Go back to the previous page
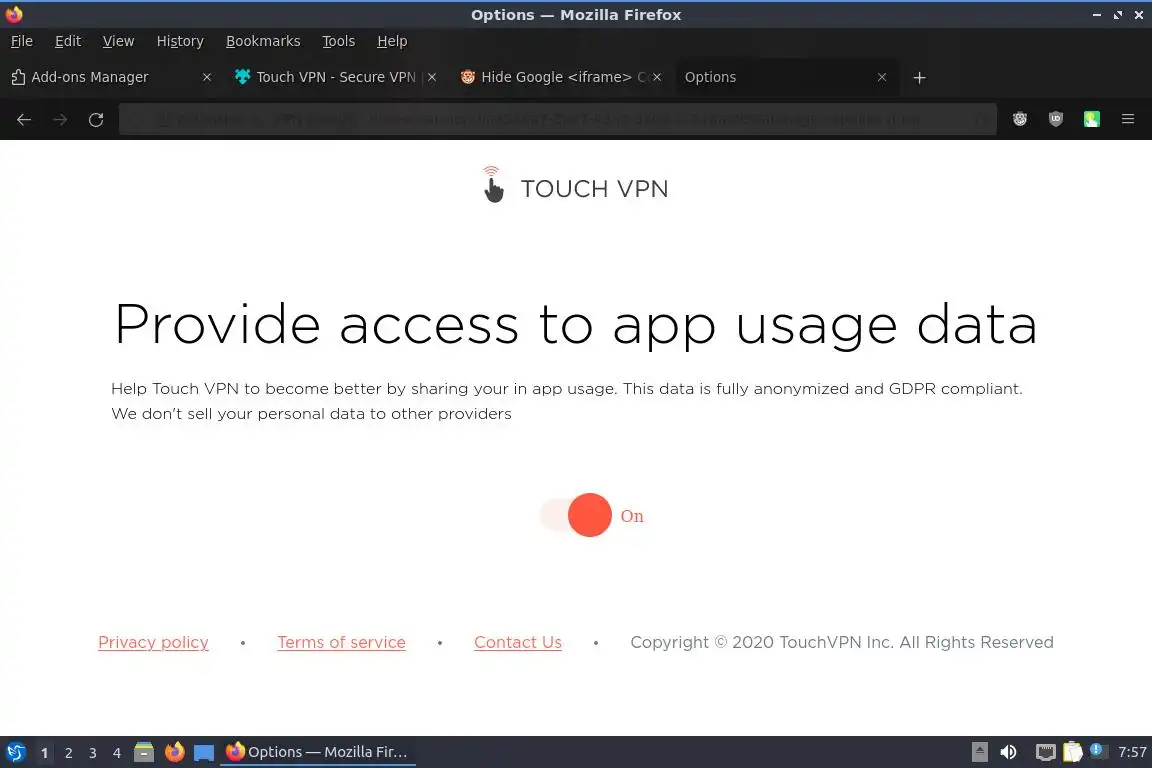 [x=24, y=119]
